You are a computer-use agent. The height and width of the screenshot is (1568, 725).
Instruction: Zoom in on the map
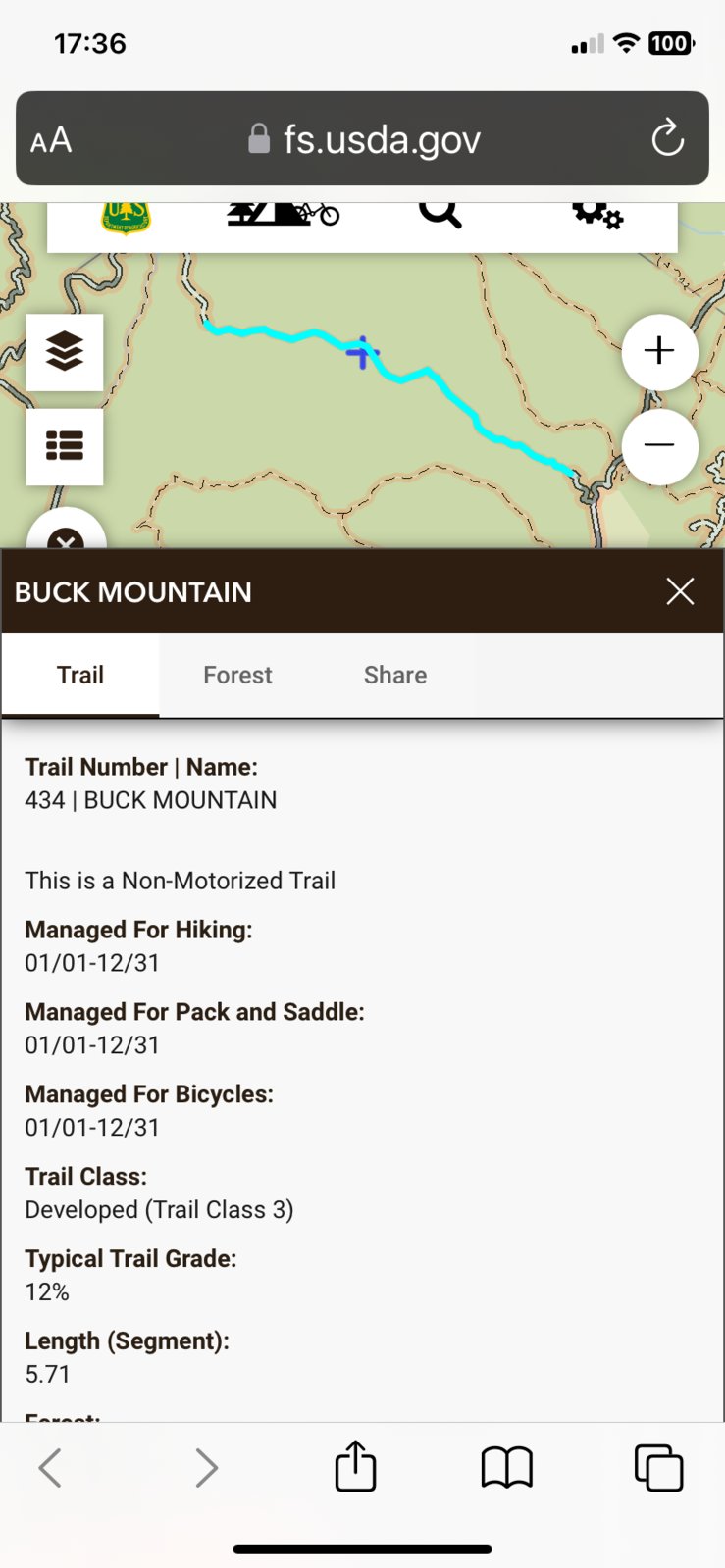tap(659, 351)
